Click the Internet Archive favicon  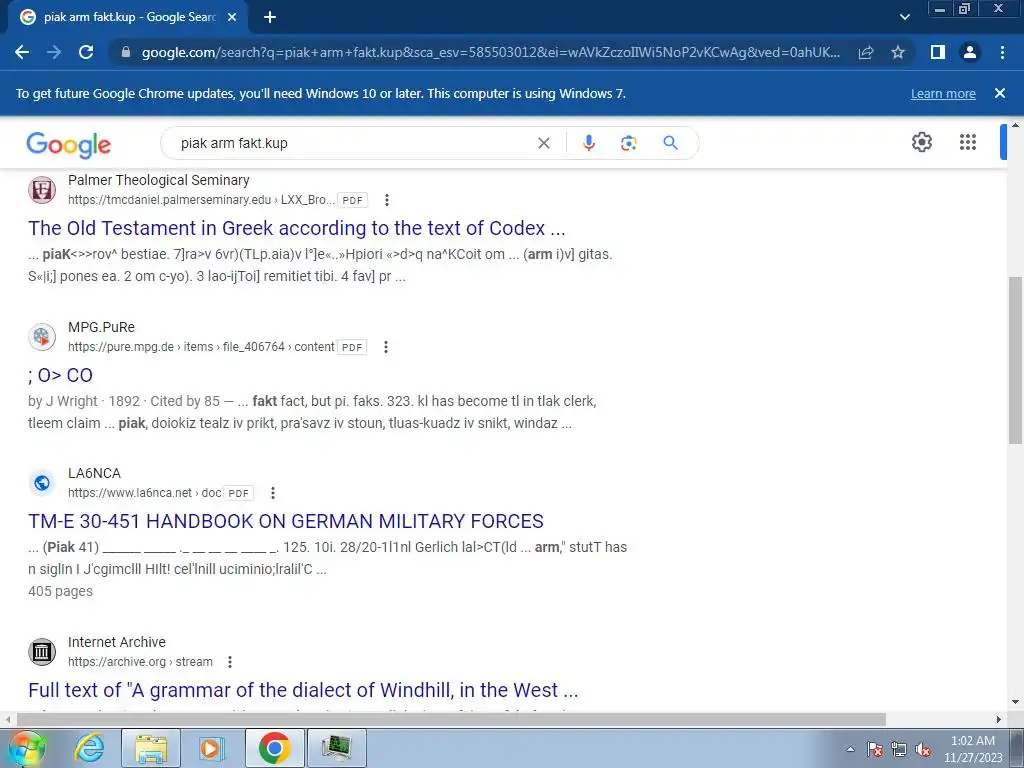[x=42, y=652]
